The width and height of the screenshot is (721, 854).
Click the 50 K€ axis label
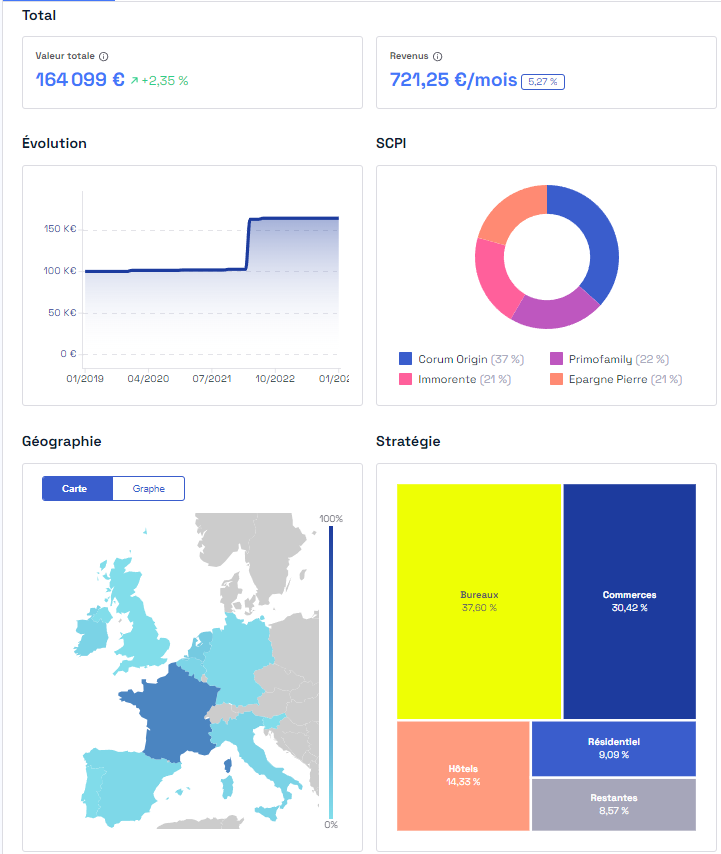point(62,313)
